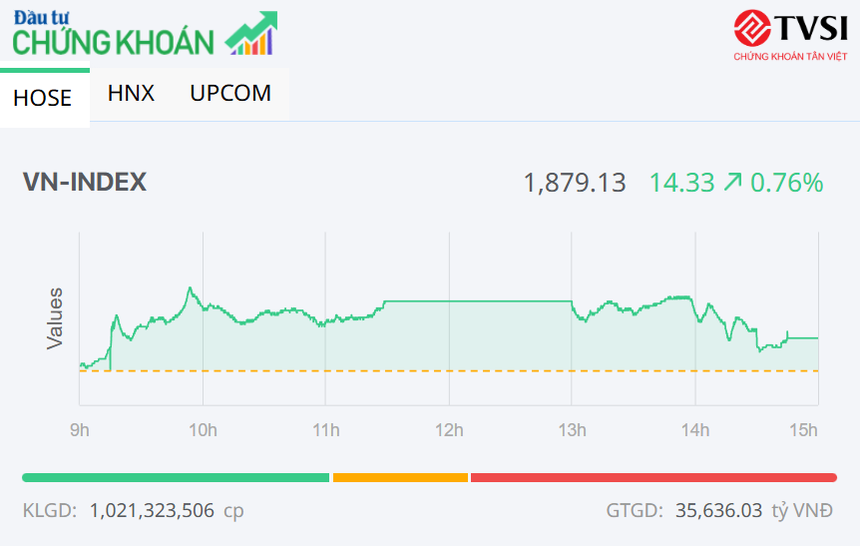Click the green up-right arrow icon

click(733, 182)
